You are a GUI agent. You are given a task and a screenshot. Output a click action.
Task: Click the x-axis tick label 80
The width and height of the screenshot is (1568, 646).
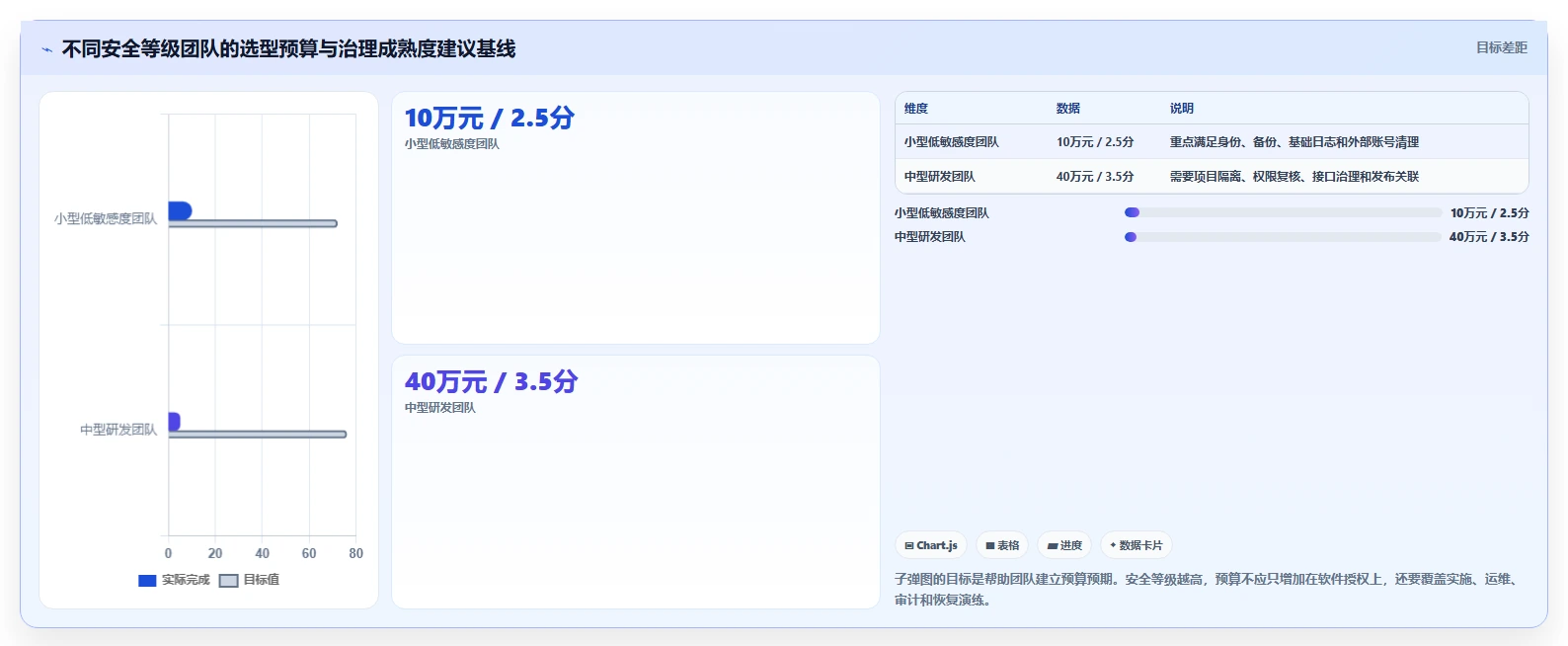click(x=356, y=554)
